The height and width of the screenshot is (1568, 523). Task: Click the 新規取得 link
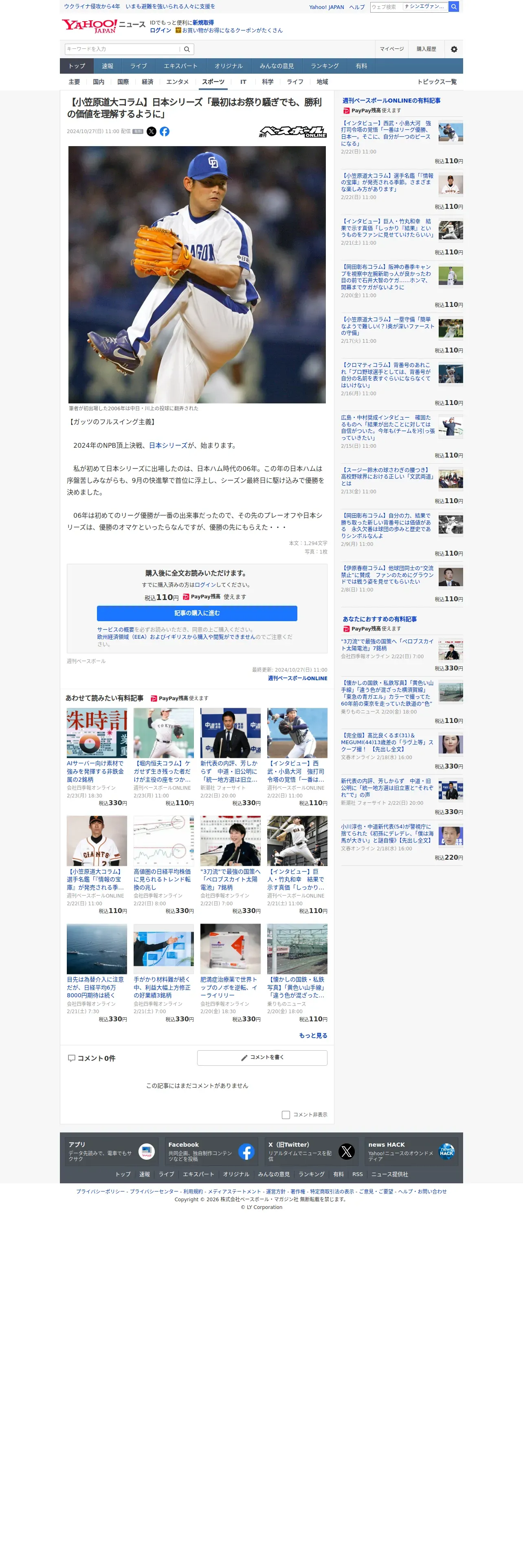point(203,22)
